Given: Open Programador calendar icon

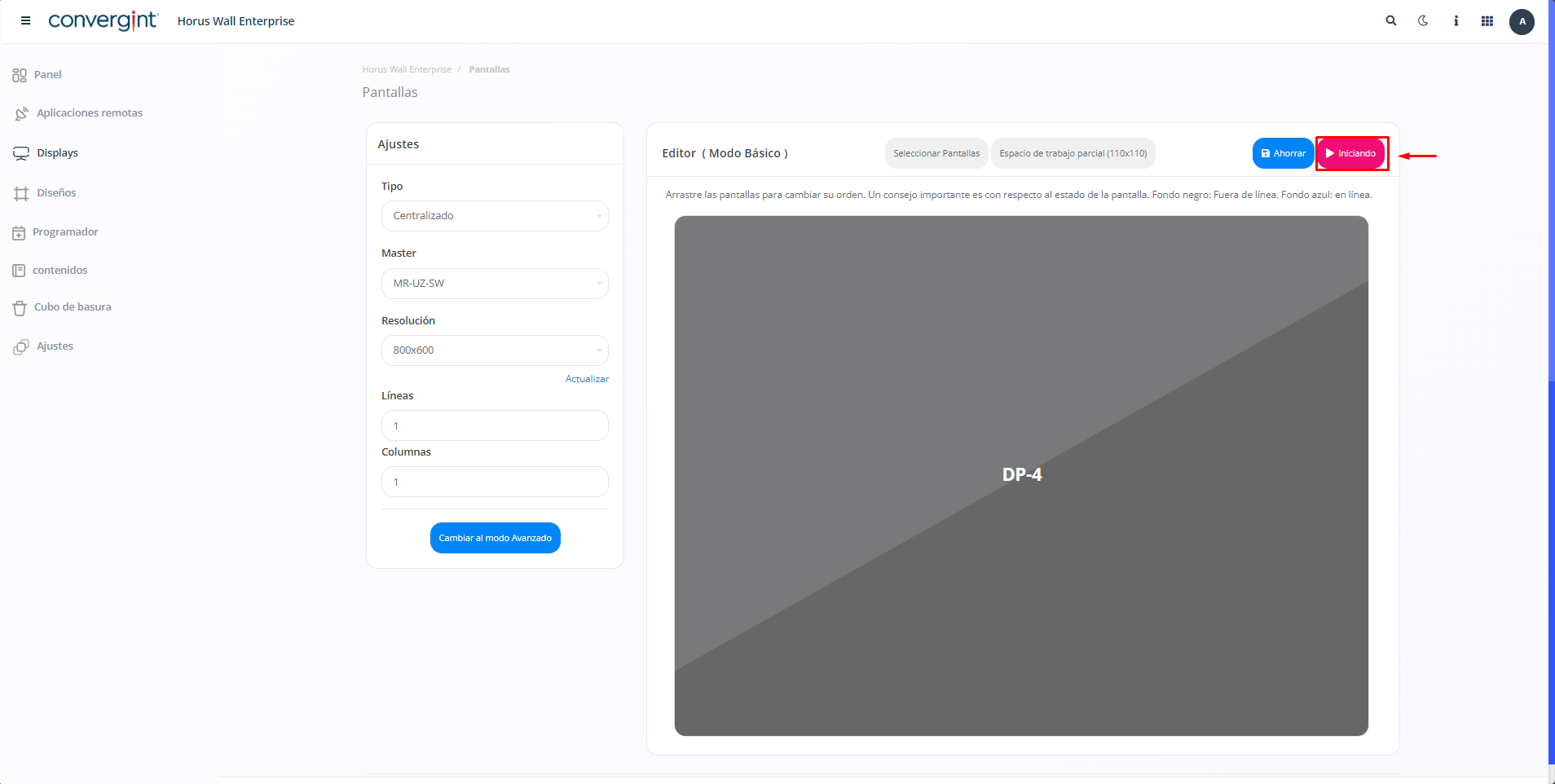Looking at the screenshot, I should tap(19, 233).
